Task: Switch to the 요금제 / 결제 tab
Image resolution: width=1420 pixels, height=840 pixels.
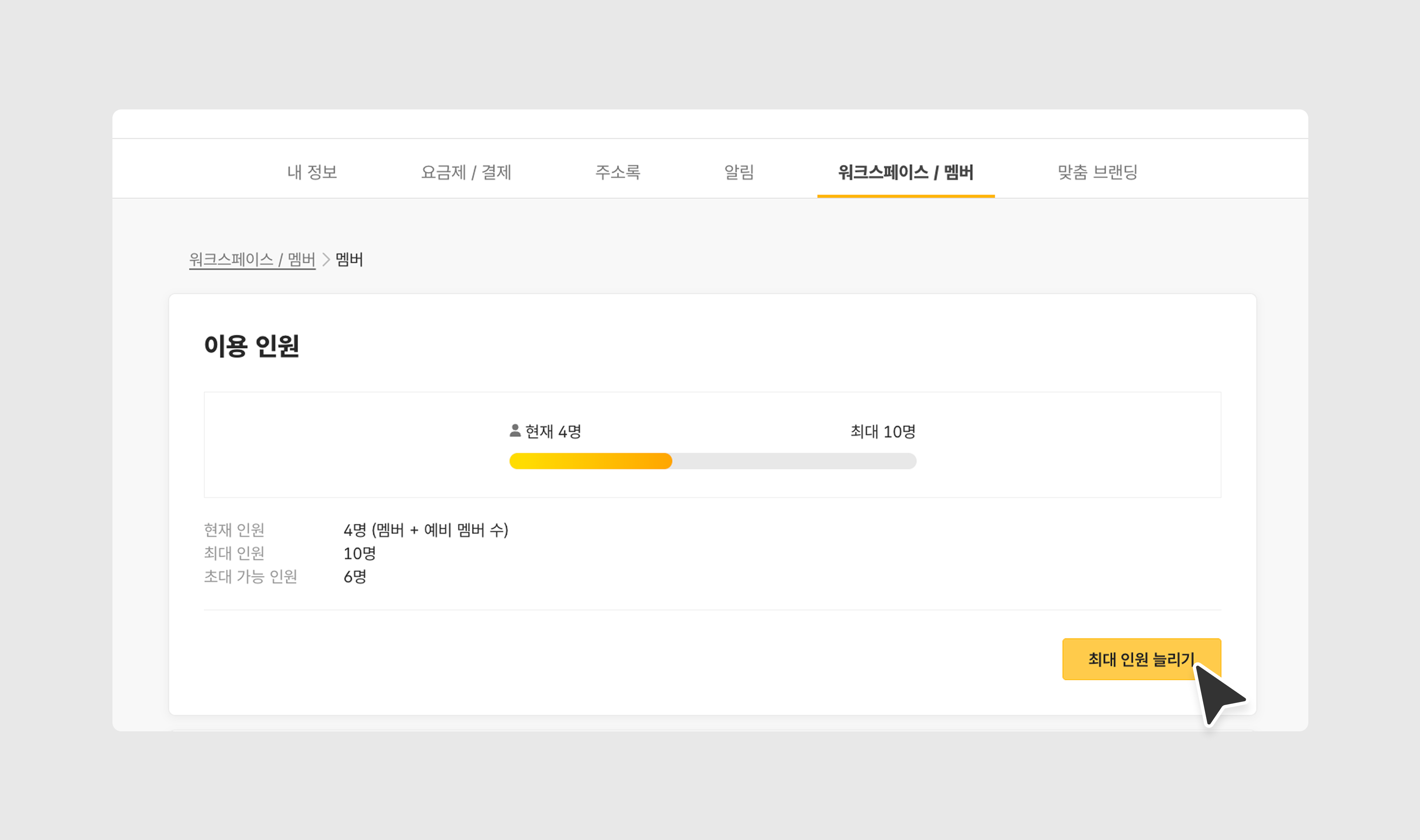Action: (466, 172)
